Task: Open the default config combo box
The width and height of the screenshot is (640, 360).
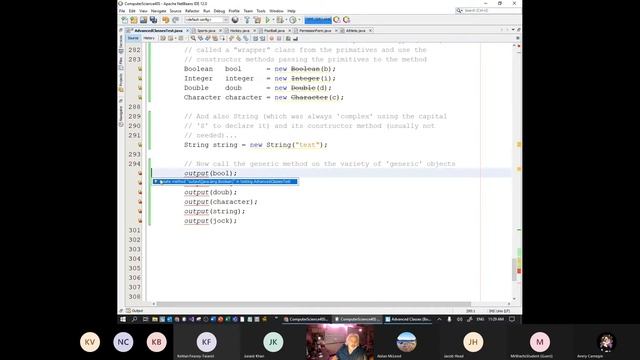Action: 206,20
